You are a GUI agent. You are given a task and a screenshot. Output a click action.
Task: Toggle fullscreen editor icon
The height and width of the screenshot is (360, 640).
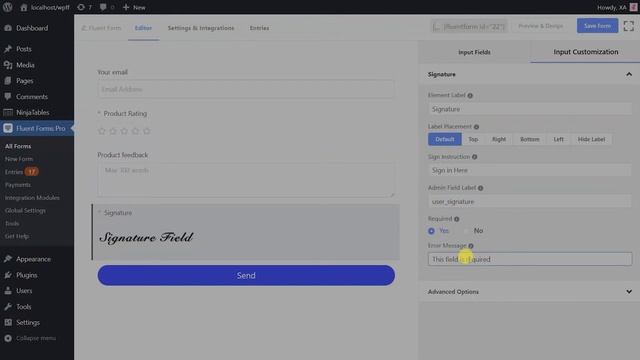click(x=629, y=26)
